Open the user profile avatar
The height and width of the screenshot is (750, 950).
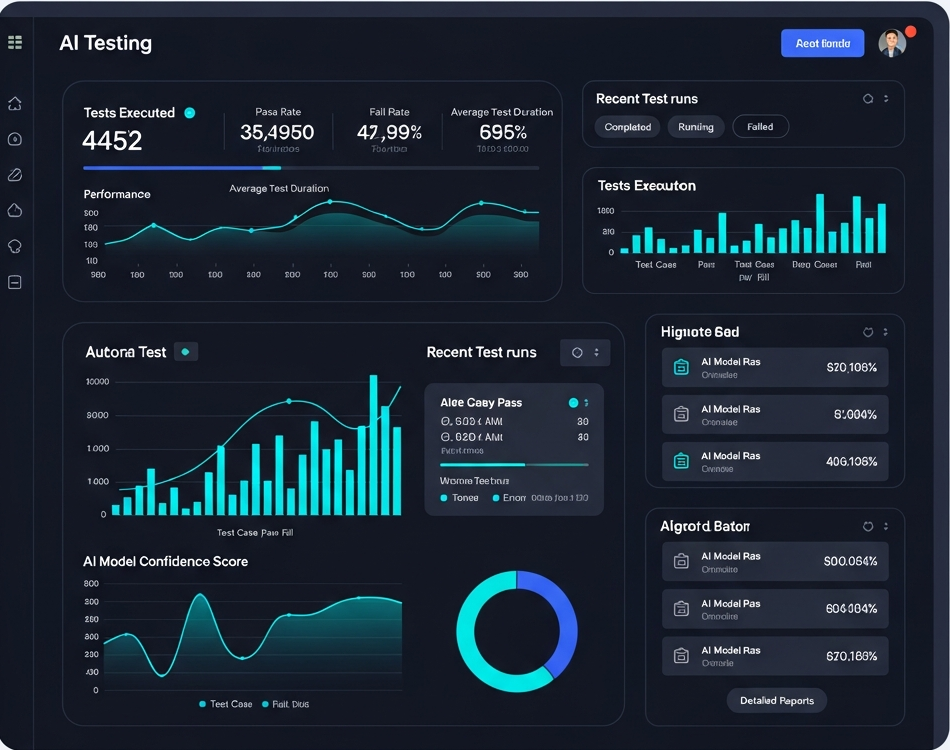[x=891, y=43]
